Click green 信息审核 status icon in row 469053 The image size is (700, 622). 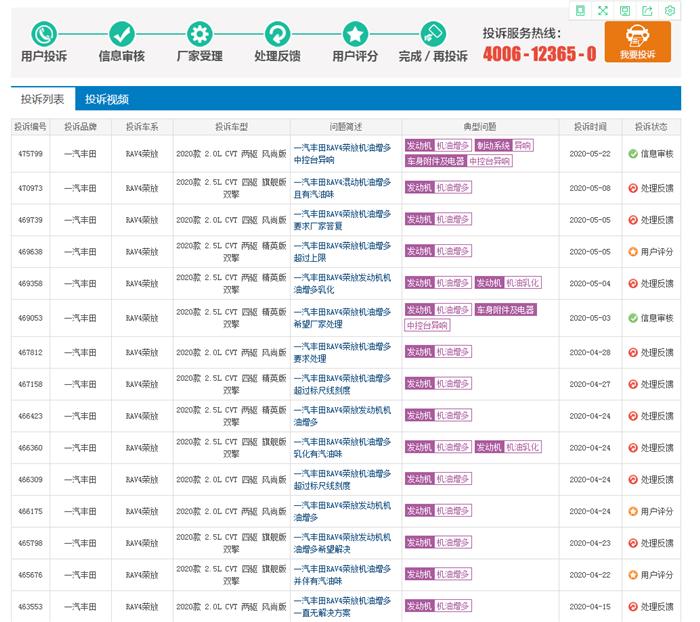coord(633,318)
